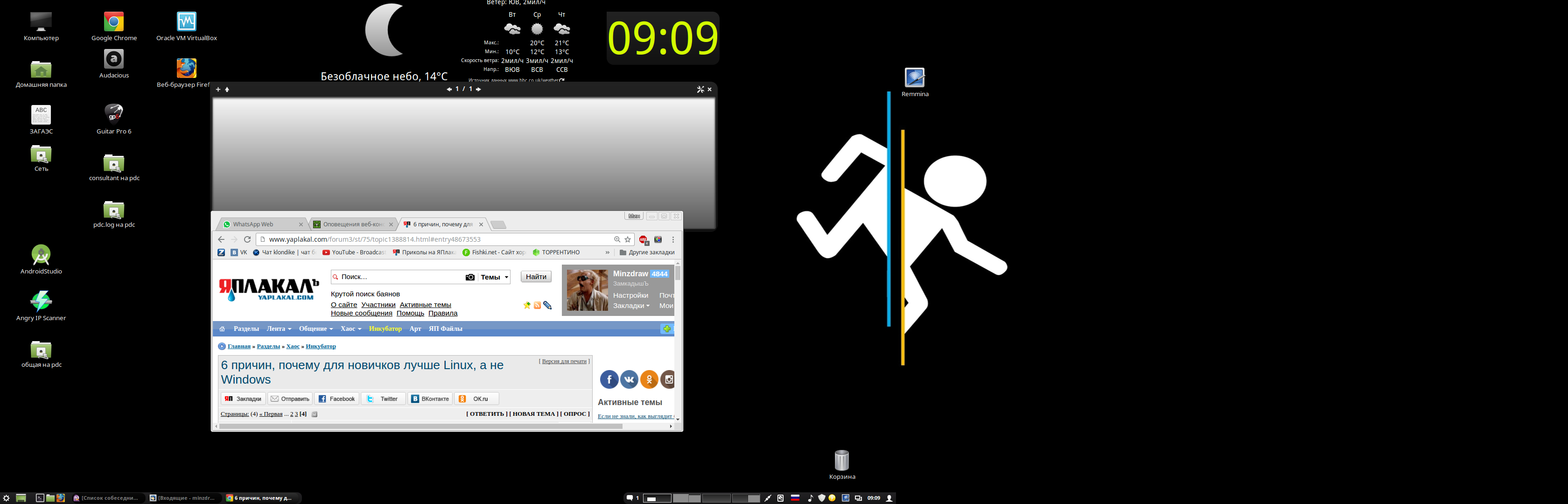
Task: Share via the Twitter button
Action: click(x=384, y=399)
